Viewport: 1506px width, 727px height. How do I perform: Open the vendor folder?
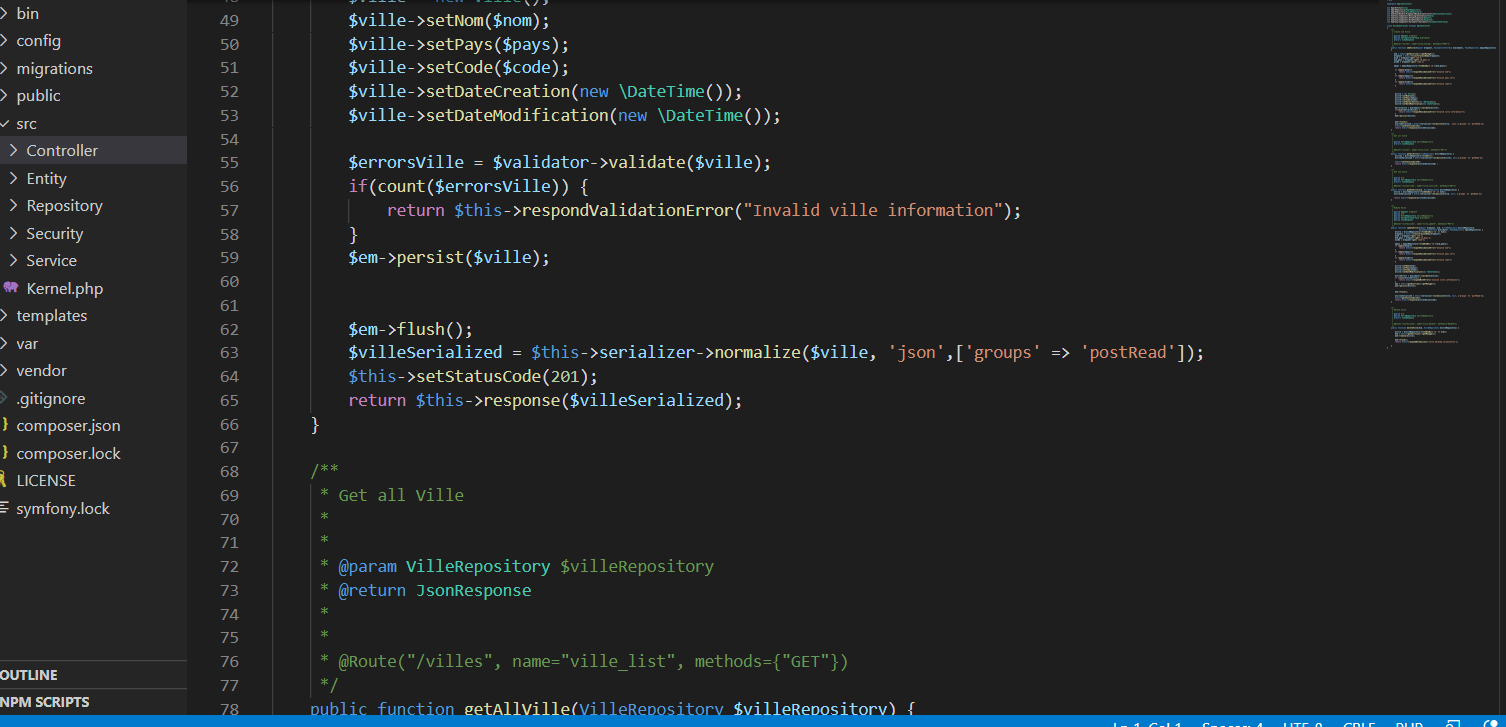41,370
